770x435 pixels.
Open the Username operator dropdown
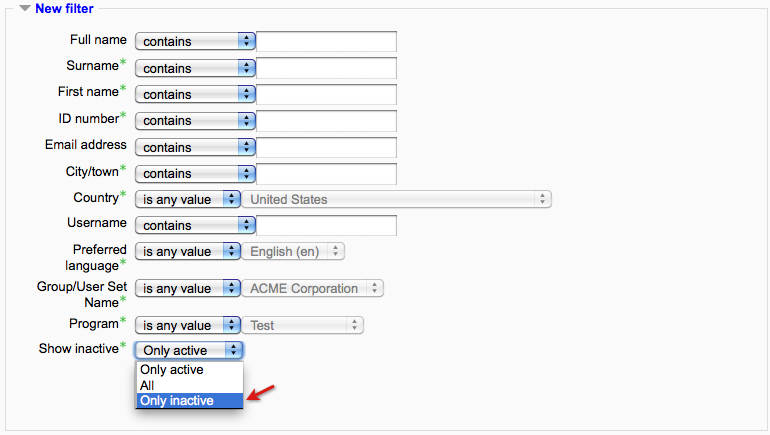tap(195, 225)
